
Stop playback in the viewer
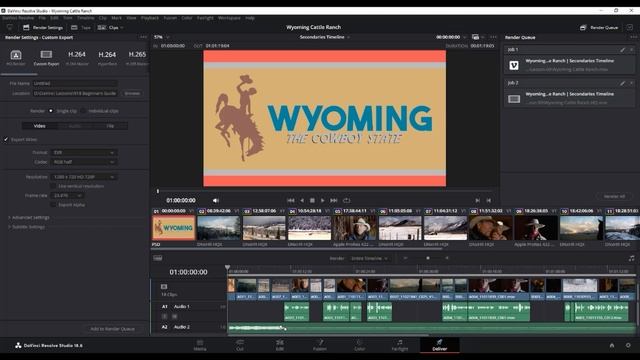312,200
